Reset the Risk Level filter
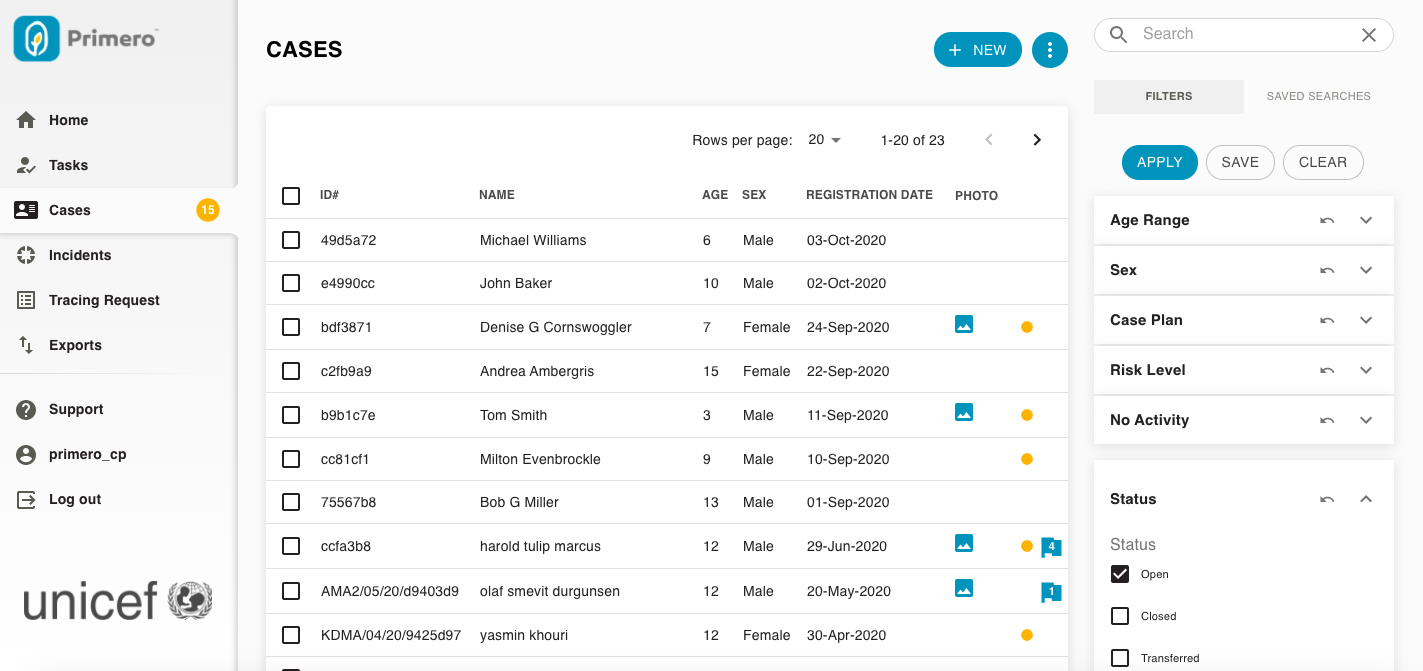 pyautogui.click(x=1327, y=370)
